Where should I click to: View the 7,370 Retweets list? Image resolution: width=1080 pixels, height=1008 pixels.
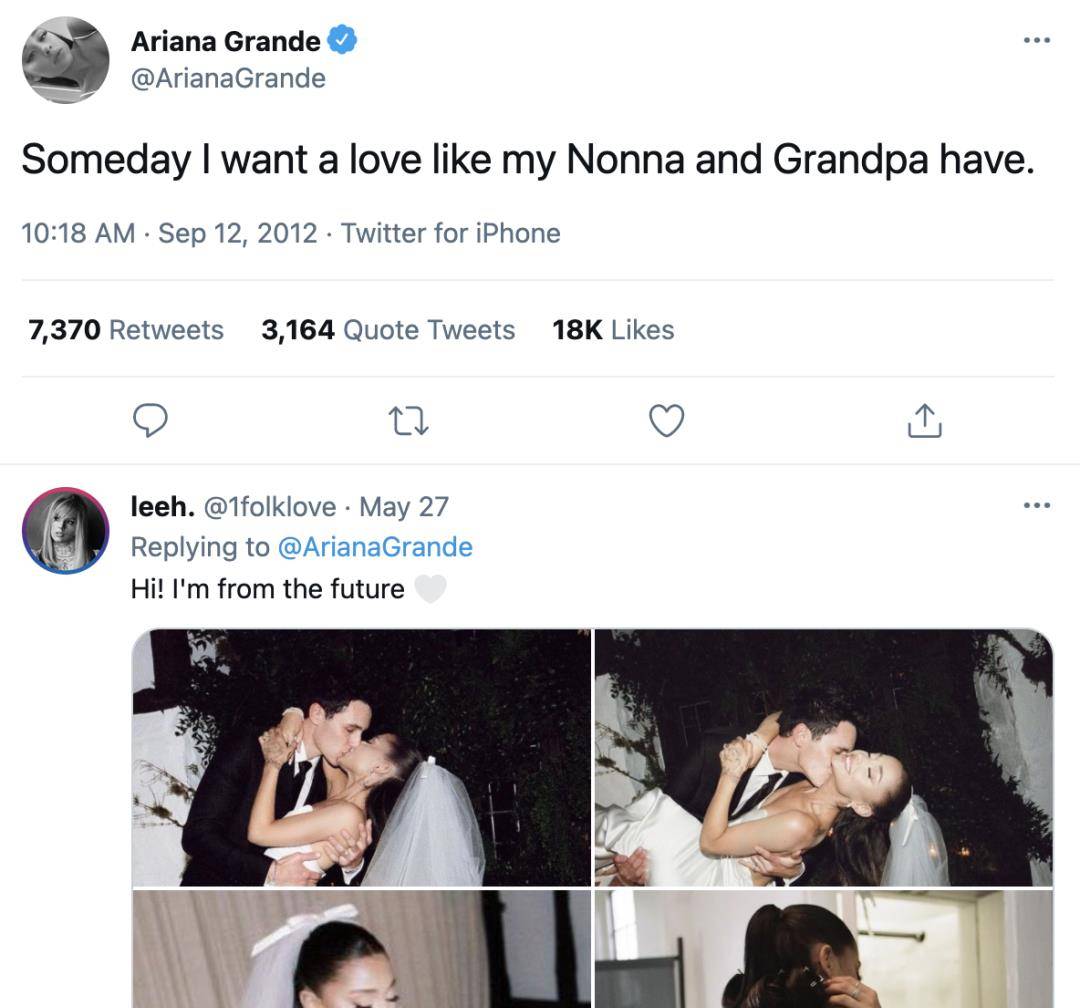126,329
